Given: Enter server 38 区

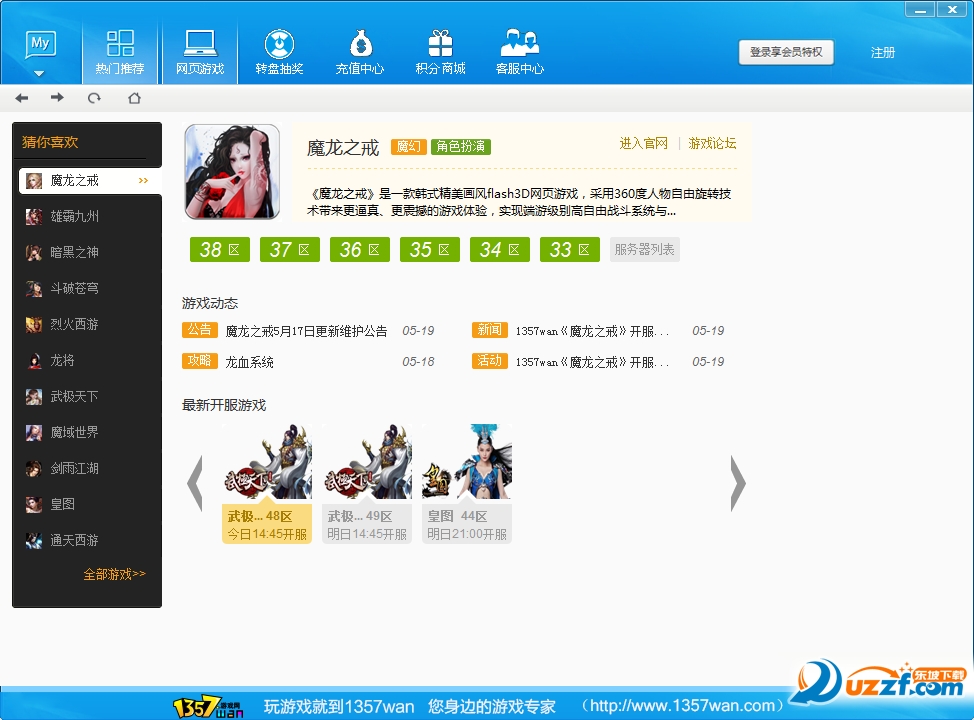Looking at the screenshot, I should pos(220,250).
